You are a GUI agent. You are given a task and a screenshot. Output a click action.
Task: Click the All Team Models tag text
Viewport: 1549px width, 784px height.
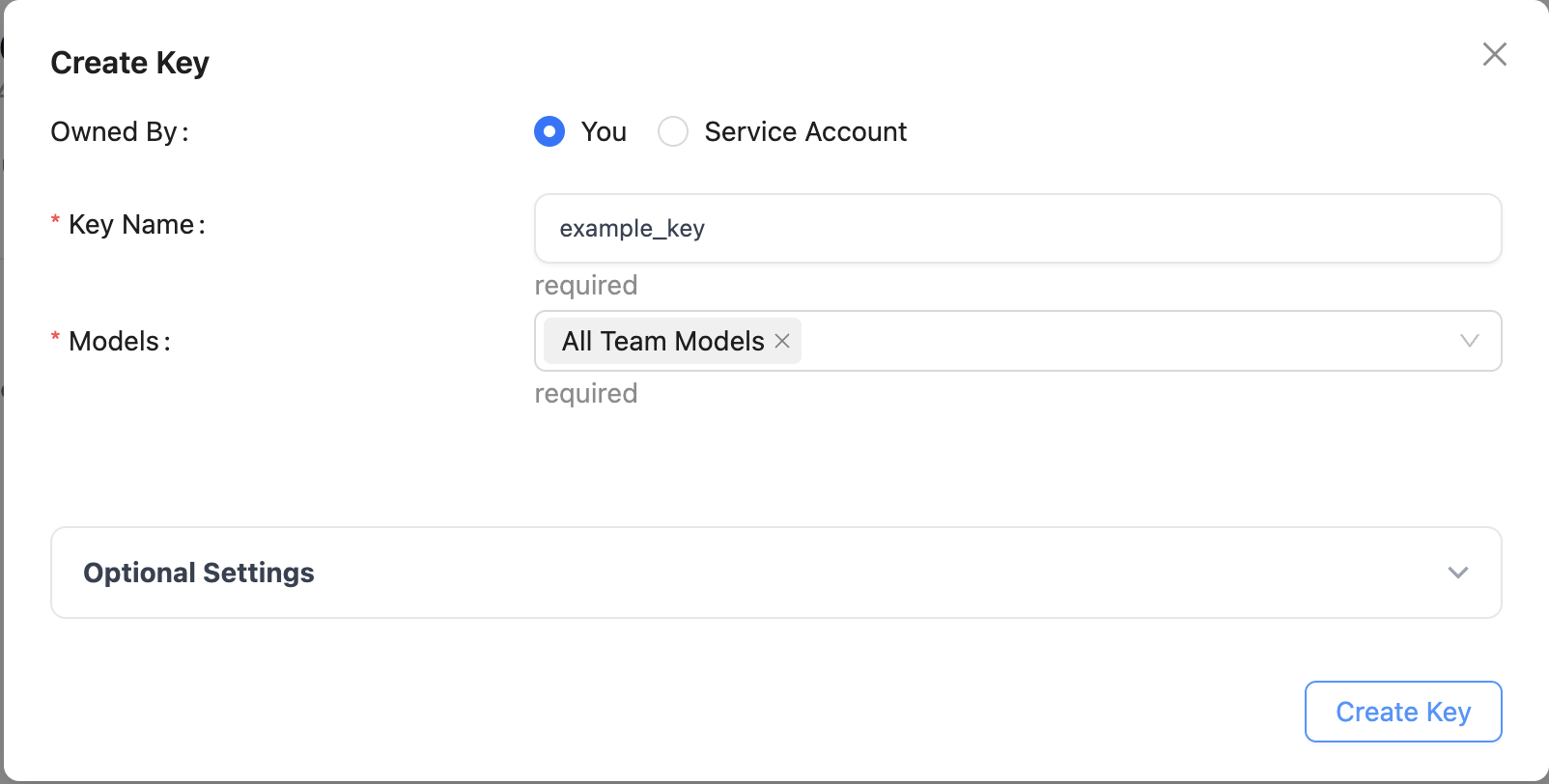[x=663, y=341]
